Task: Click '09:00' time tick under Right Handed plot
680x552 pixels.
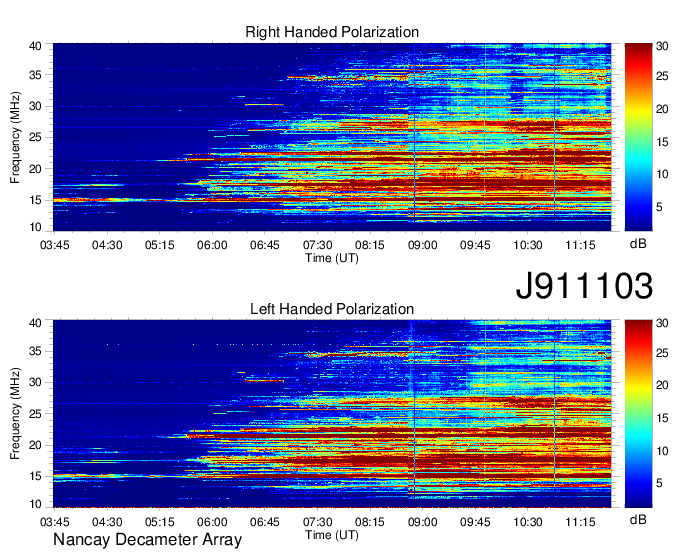Action: click(x=422, y=245)
